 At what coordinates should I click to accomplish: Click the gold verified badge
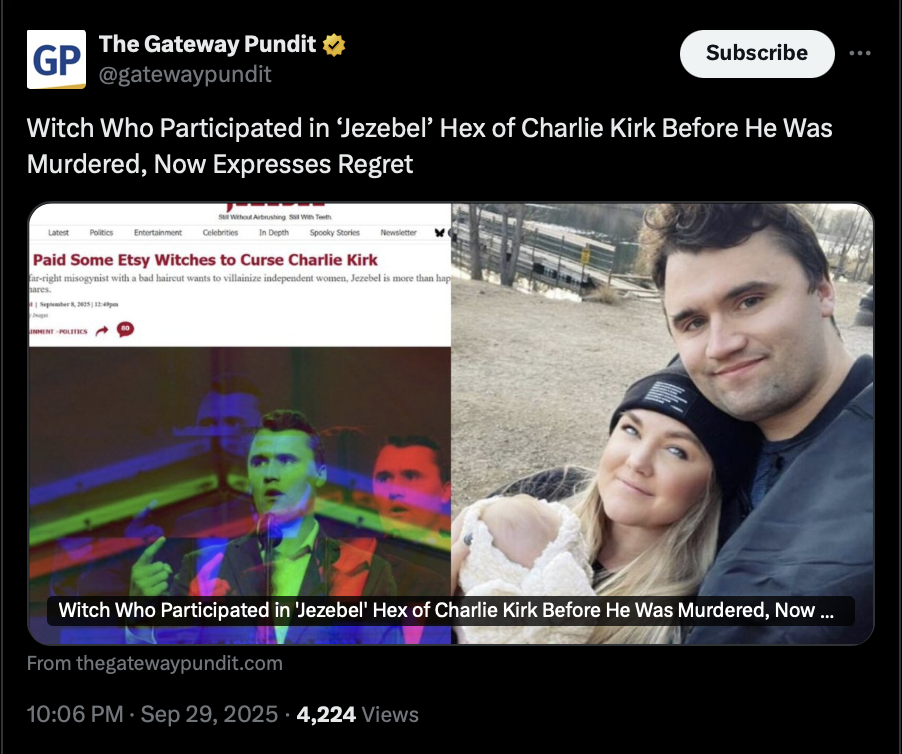[336, 45]
